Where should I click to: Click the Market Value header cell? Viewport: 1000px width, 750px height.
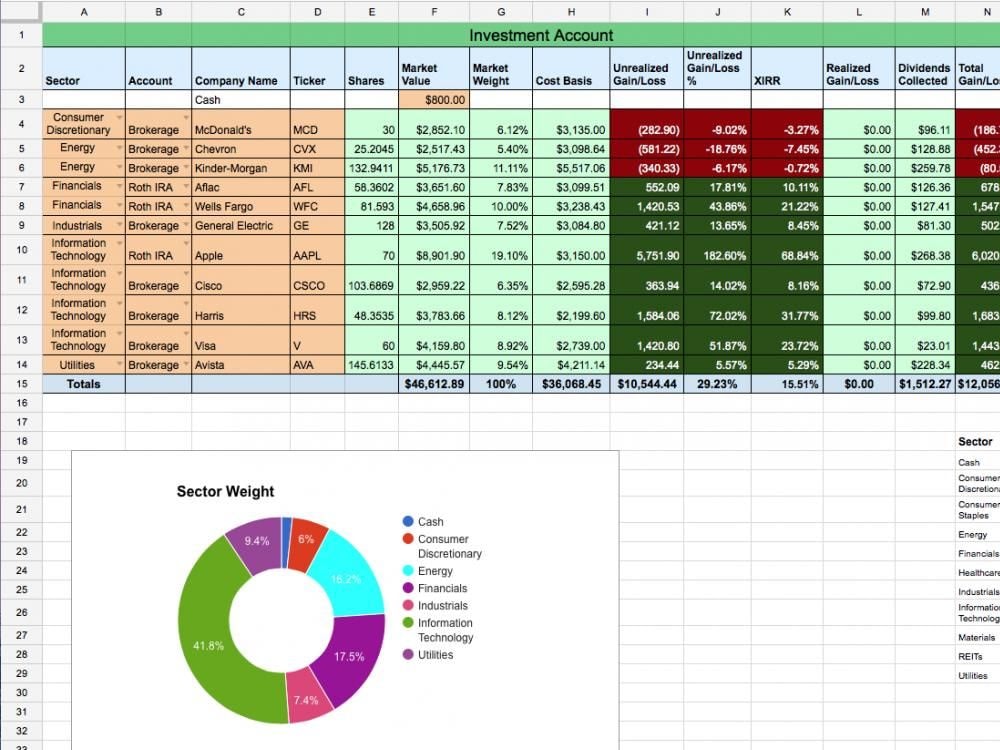434,68
